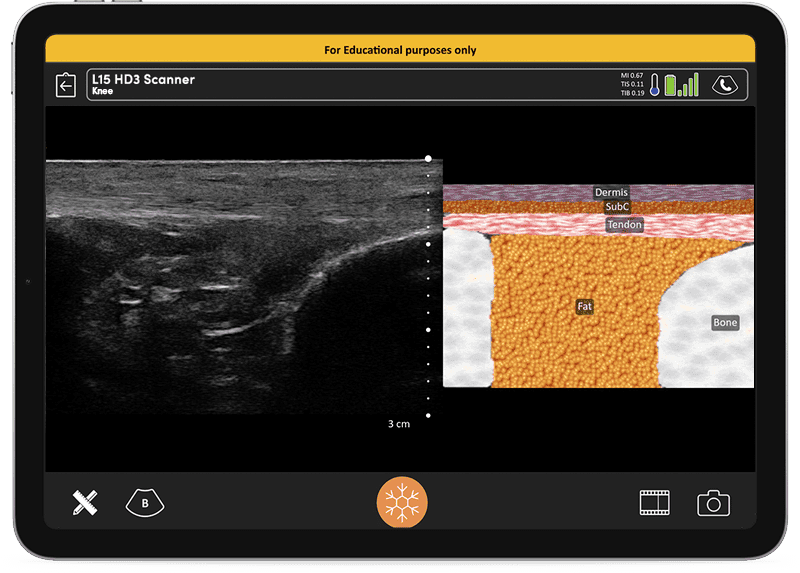The width and height of the screenshot is (800, 573).
Task: Select the Dermis label on diagram
Action: (611, 192)
